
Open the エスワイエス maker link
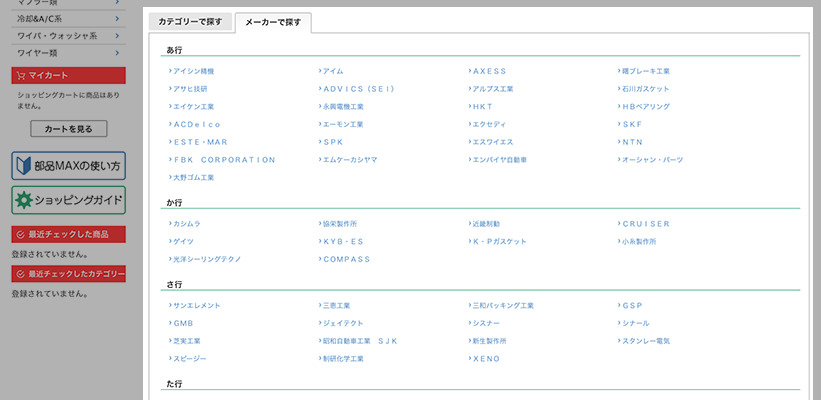pyautogui.click(x=491, y=142)
